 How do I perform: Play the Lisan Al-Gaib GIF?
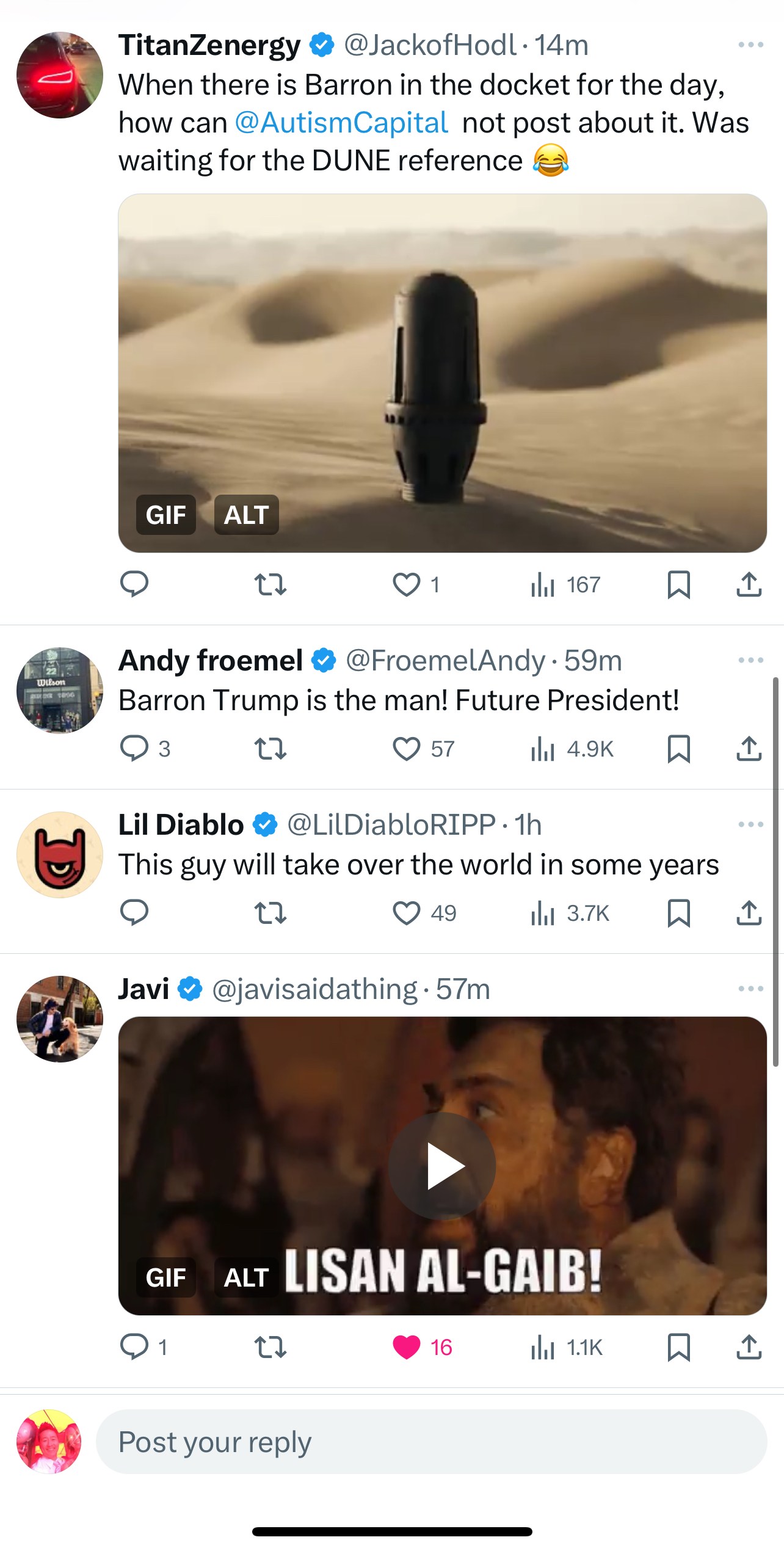(442, 1166)
